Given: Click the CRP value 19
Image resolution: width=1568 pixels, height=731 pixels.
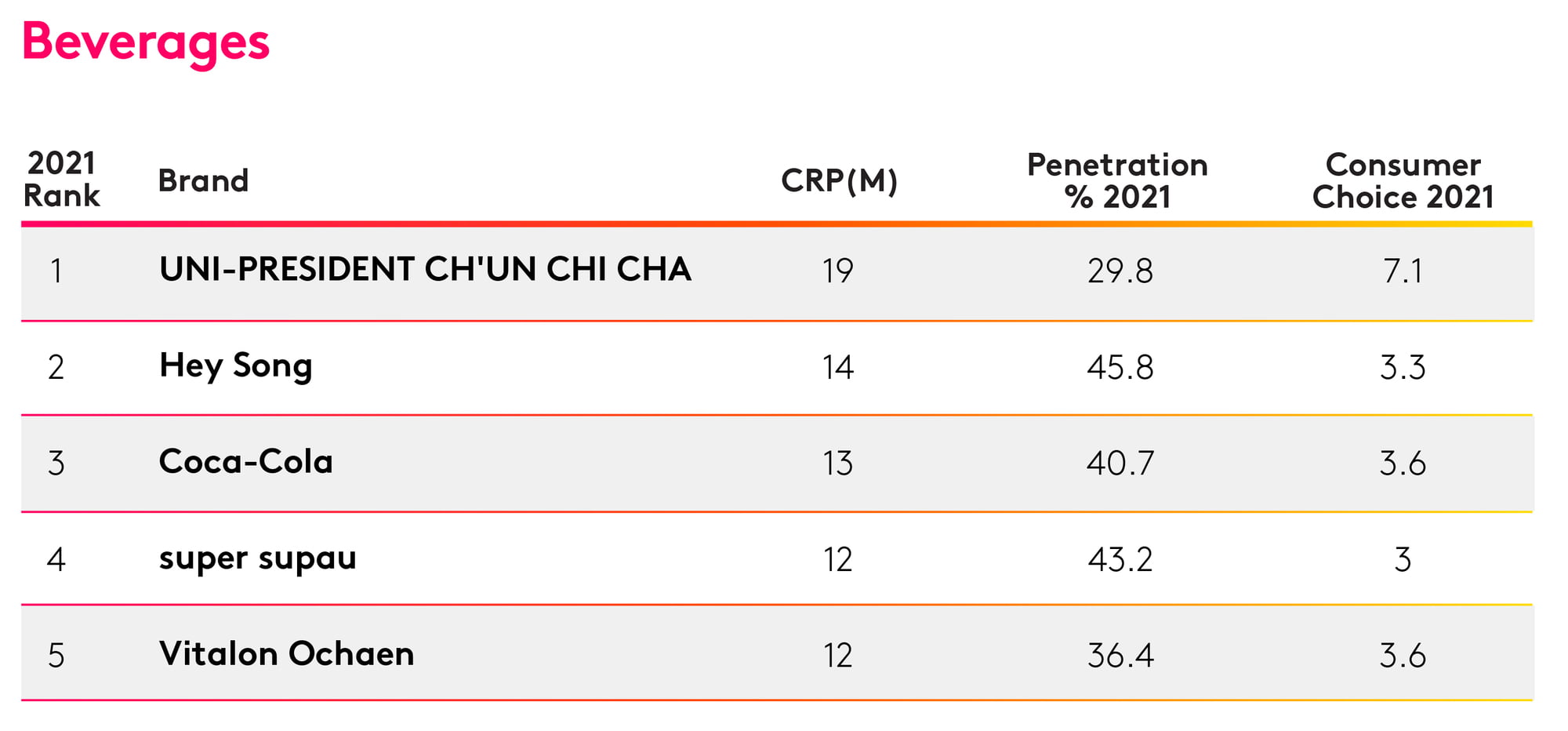Looking at the screenshot, I should [837, 271].
